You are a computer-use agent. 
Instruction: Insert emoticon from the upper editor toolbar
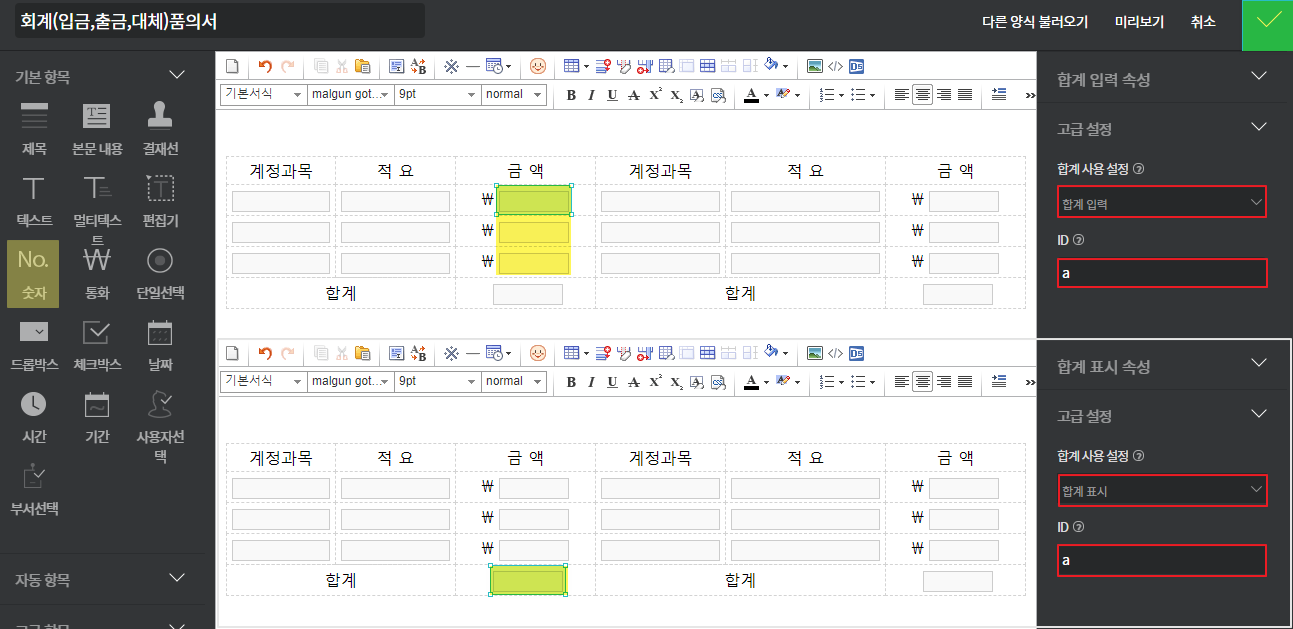point(538,67)
